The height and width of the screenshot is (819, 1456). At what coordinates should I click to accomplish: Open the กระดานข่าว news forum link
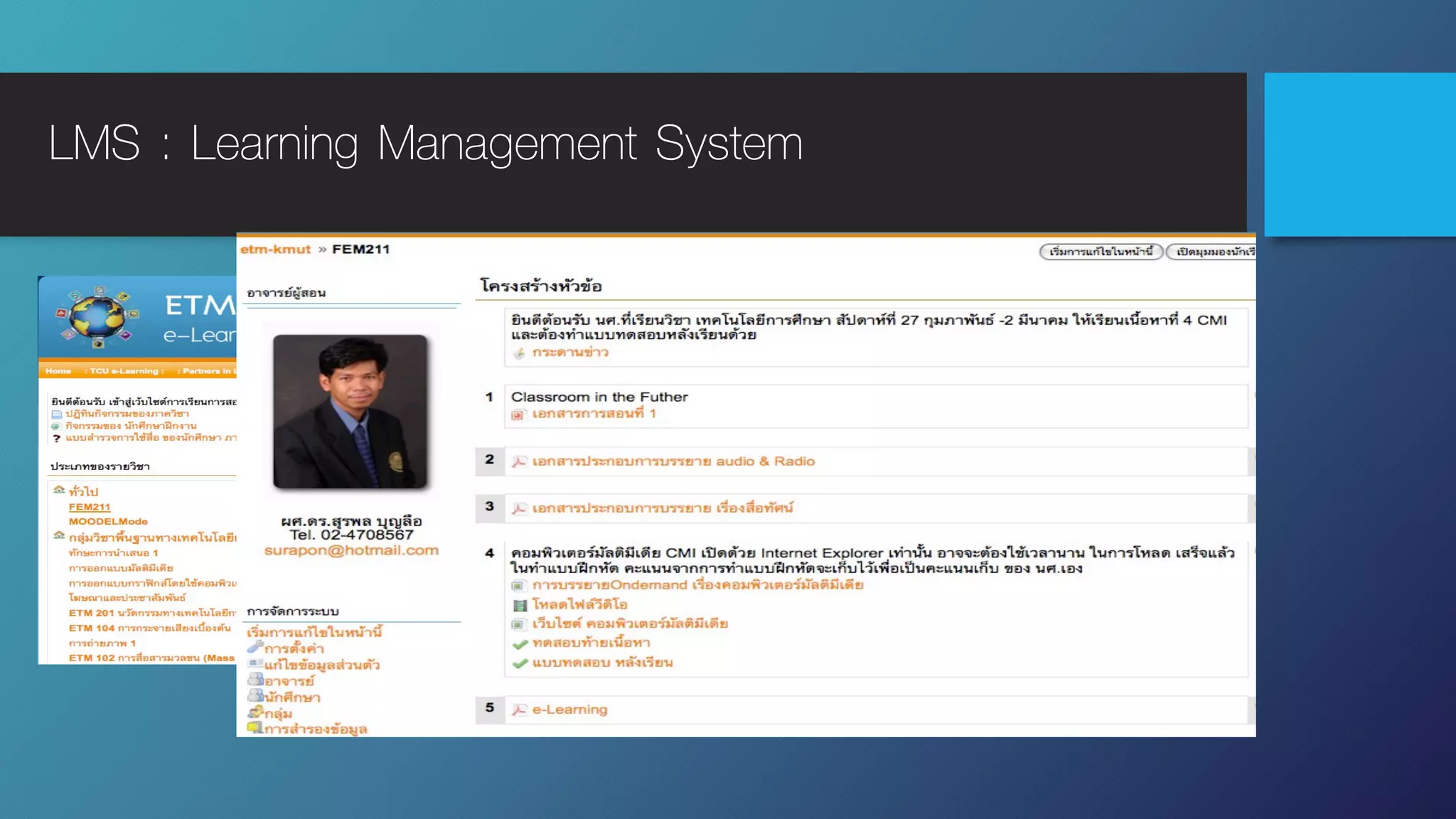[x=571, y=353]
